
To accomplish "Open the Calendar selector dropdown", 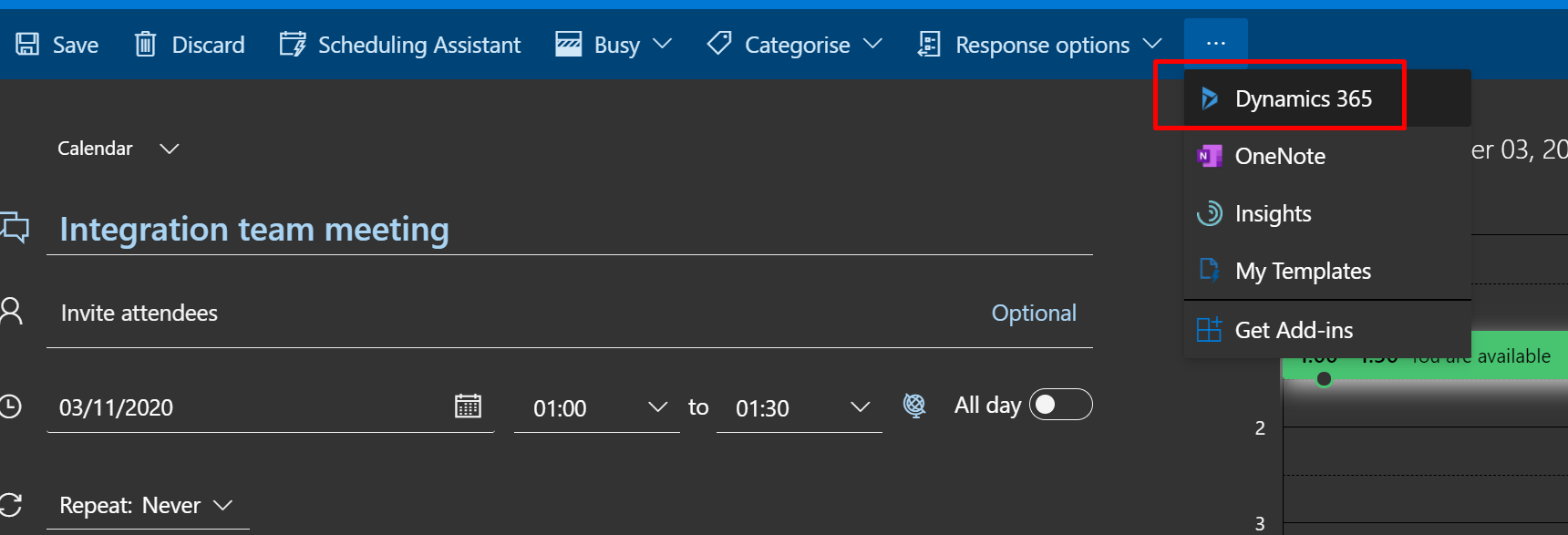I will click(x=170, y=148).
